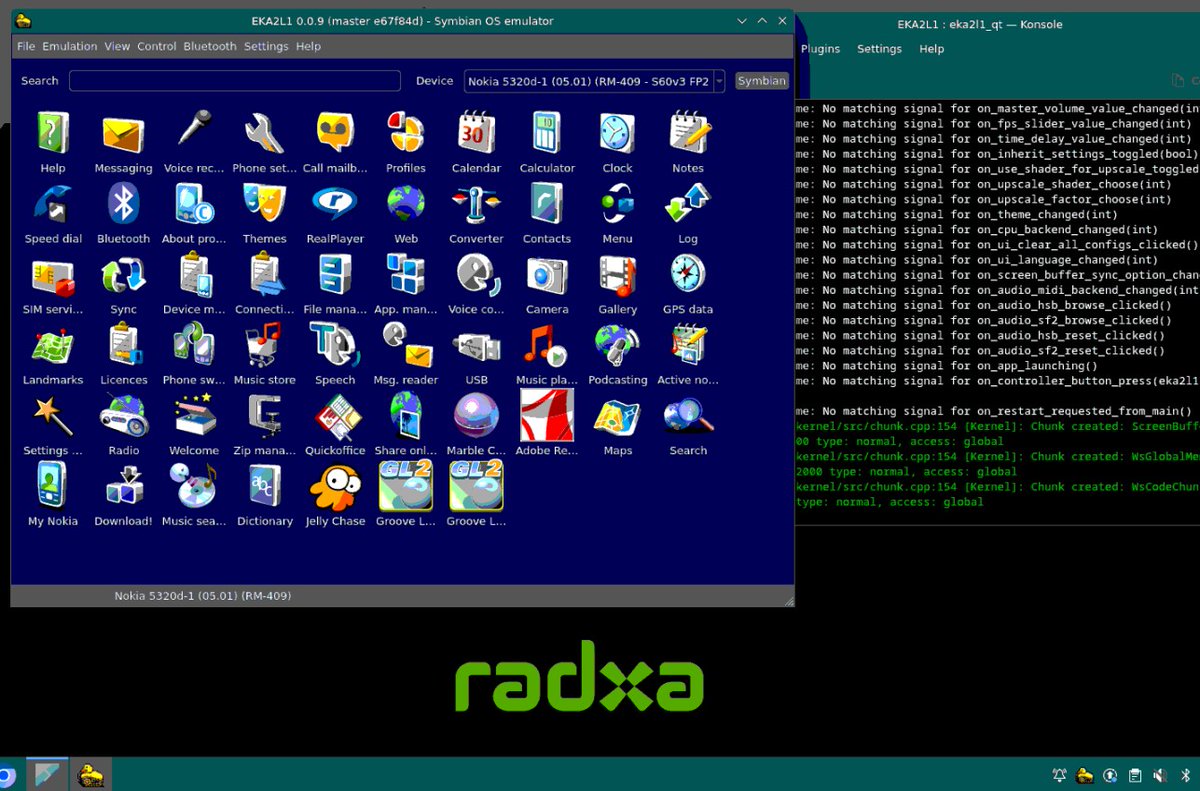
Task: Open the Bluetooth app icon
Action: (x=123, y=204)
